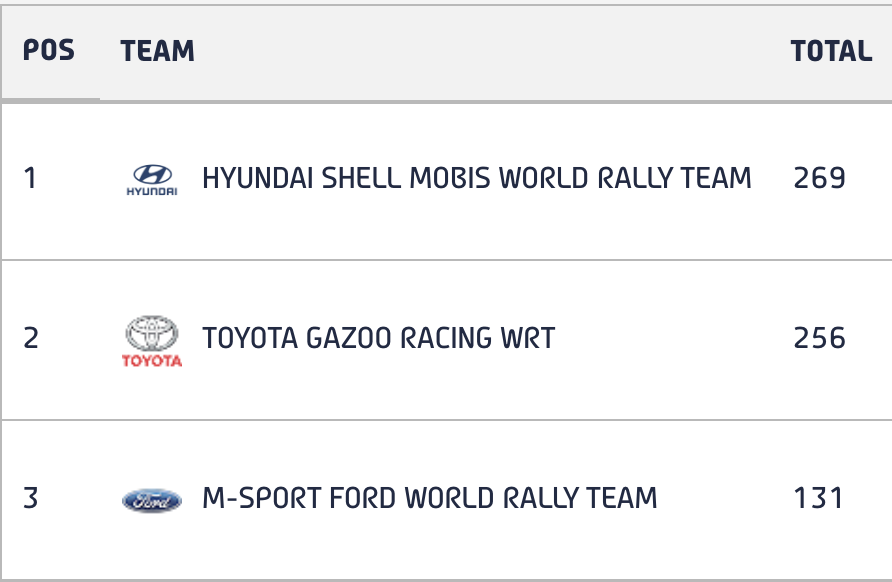Open M-Sport Ford World Rally Team
The width and height of the screenshot is (892, 582).
coord(430,498)
